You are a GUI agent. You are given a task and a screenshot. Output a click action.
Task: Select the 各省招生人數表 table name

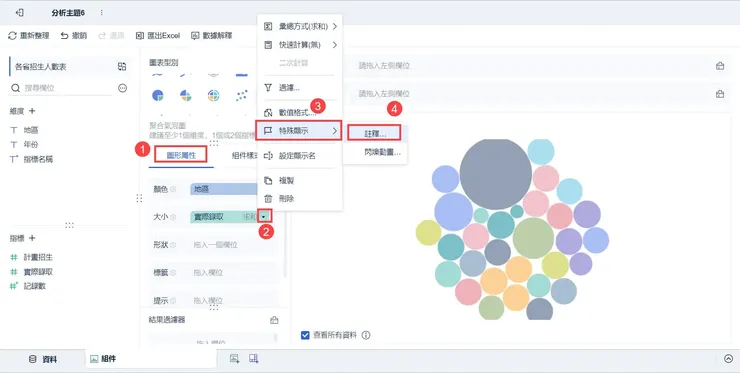41,67
